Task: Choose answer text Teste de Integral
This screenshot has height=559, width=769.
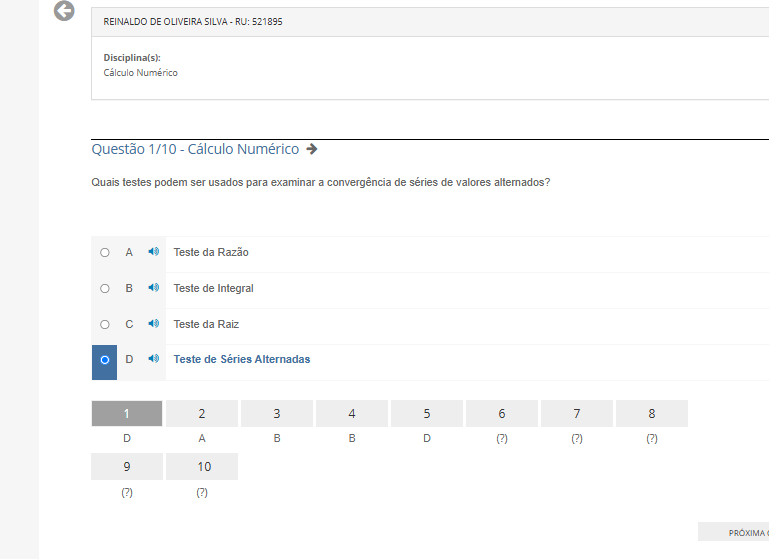Action: [213, 289]
